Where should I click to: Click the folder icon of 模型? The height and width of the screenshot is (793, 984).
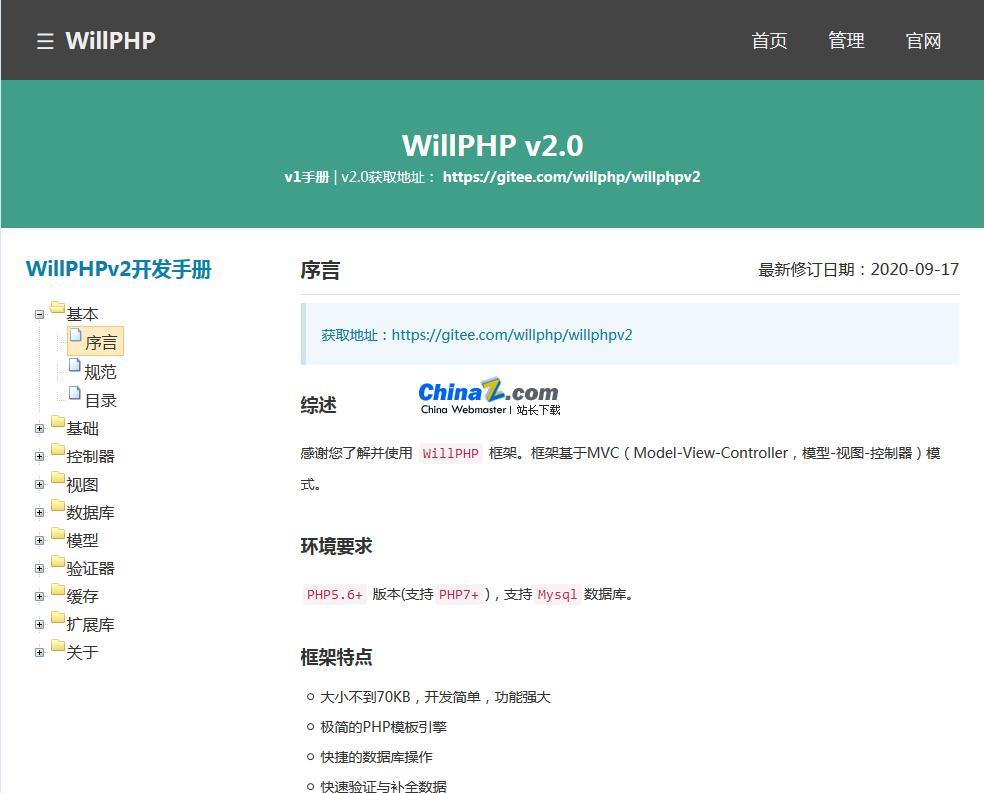point(58,533)
